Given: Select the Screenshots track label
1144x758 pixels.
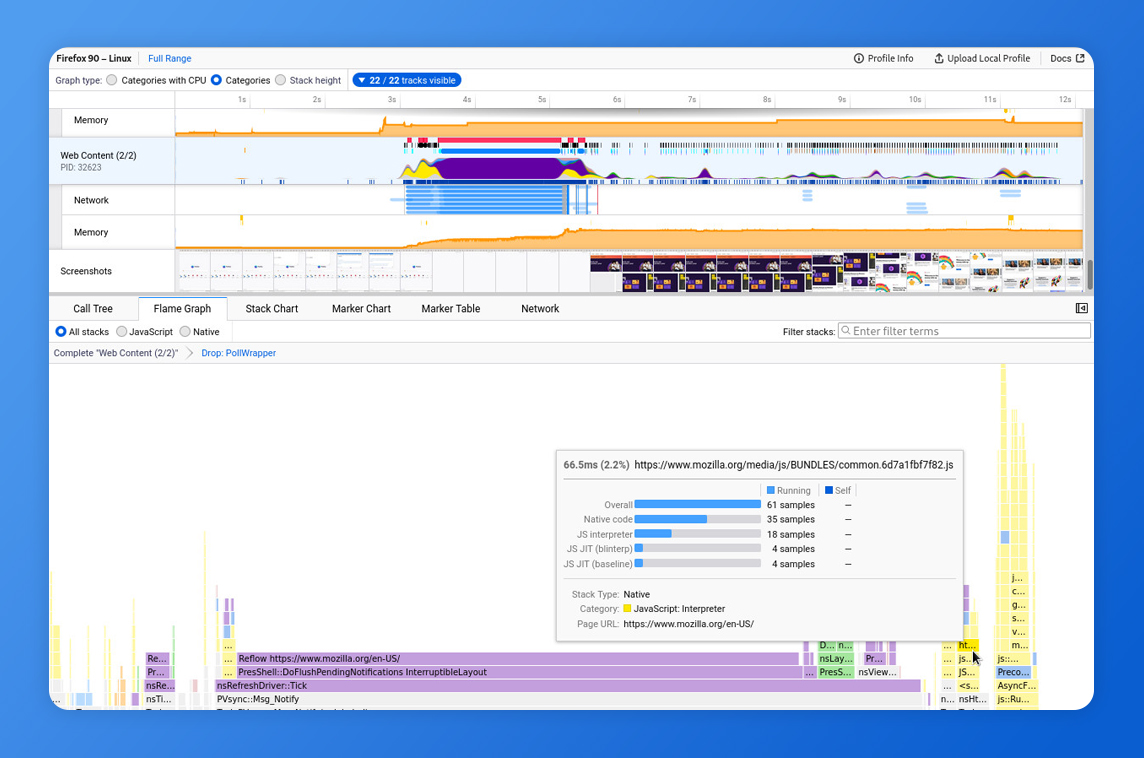Looking at the screenshot, I should point(86,271).
